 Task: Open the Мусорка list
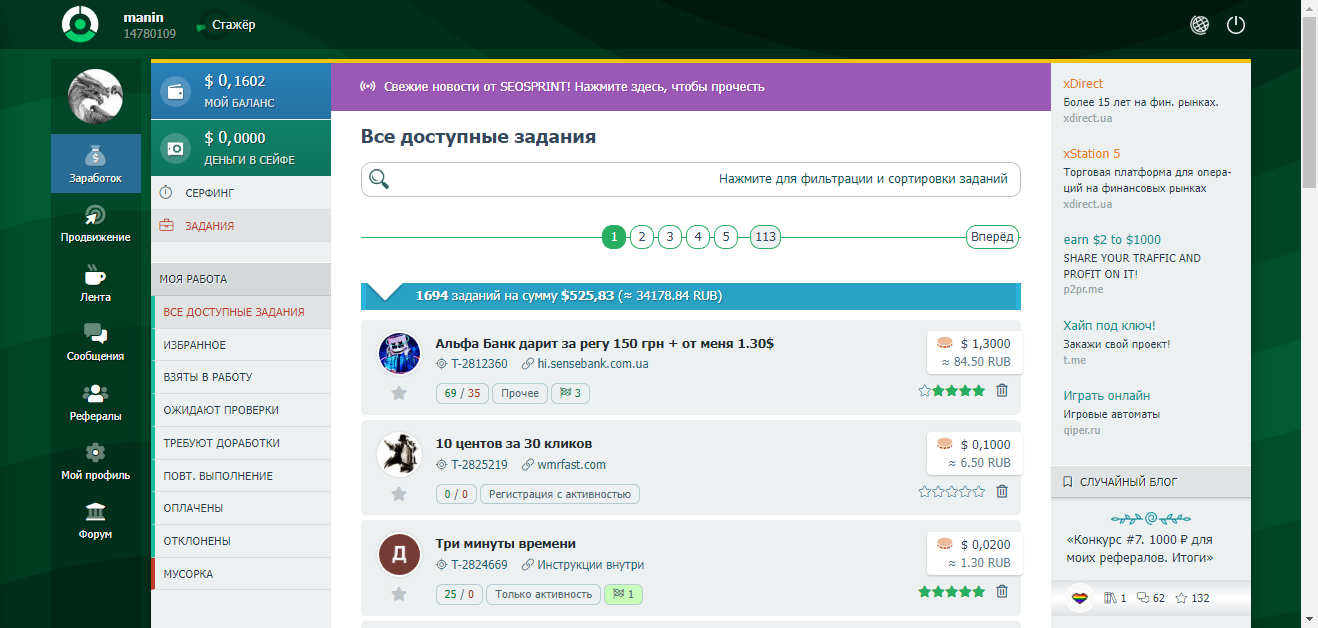tap(241, 574)
